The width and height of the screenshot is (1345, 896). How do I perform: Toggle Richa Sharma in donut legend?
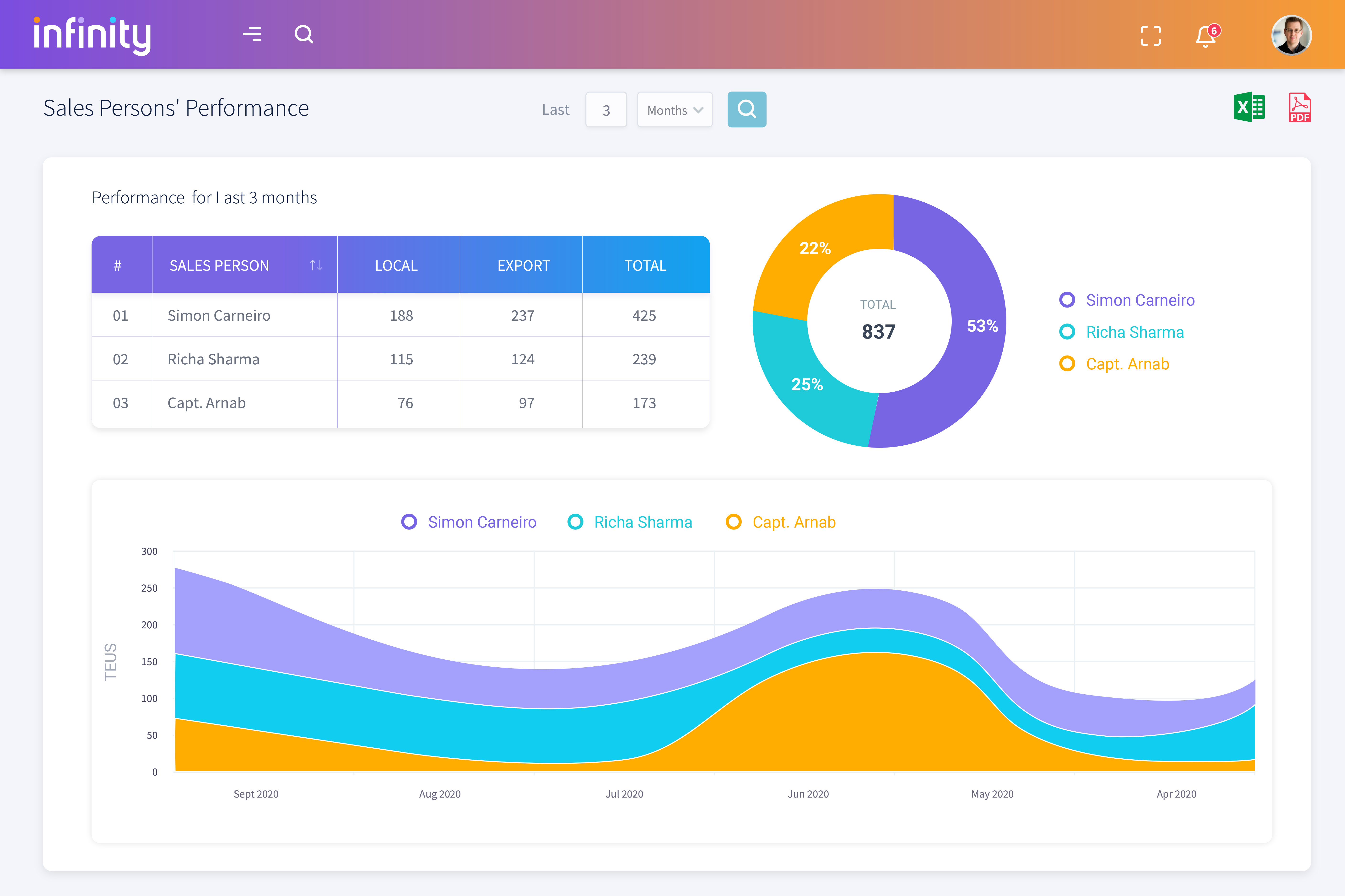pyautogui.click(x=1121, y=332)
